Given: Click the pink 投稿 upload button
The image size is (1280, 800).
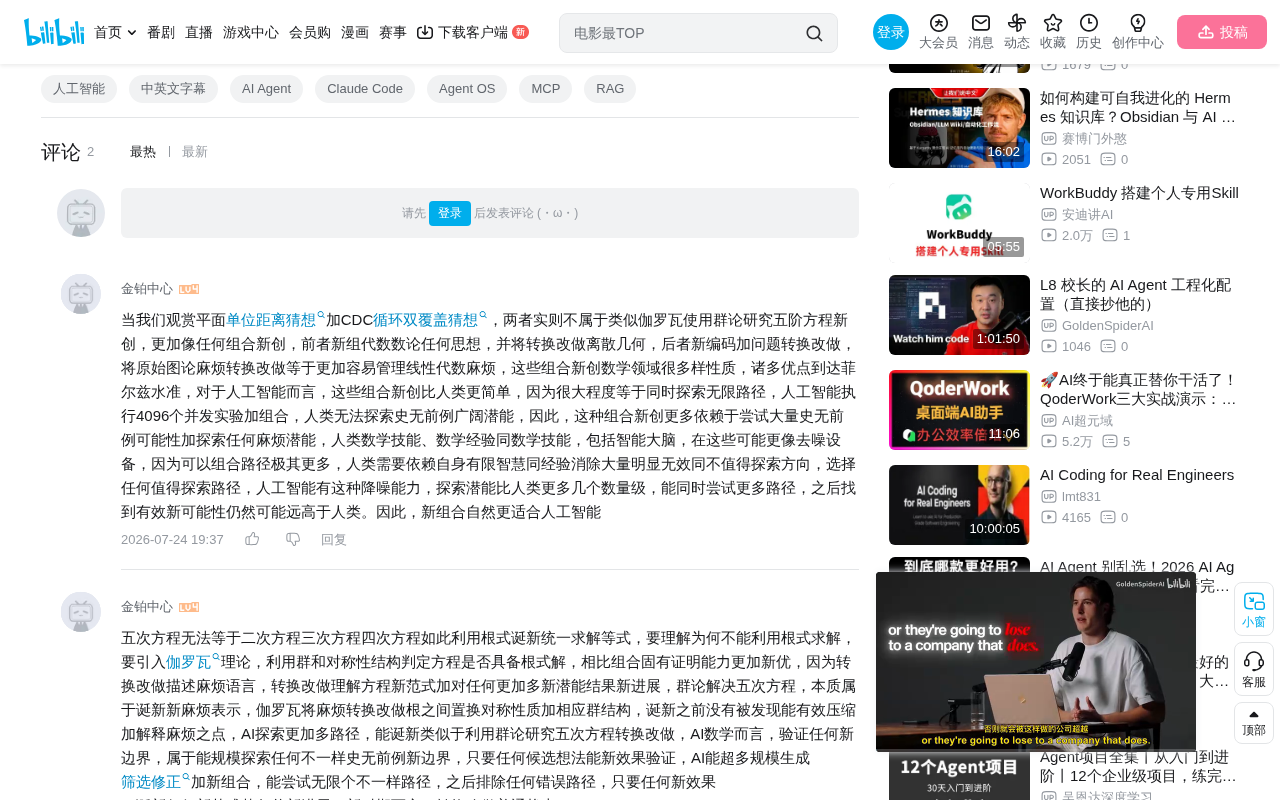Looking at the screenshot, I should (1222, 32).
